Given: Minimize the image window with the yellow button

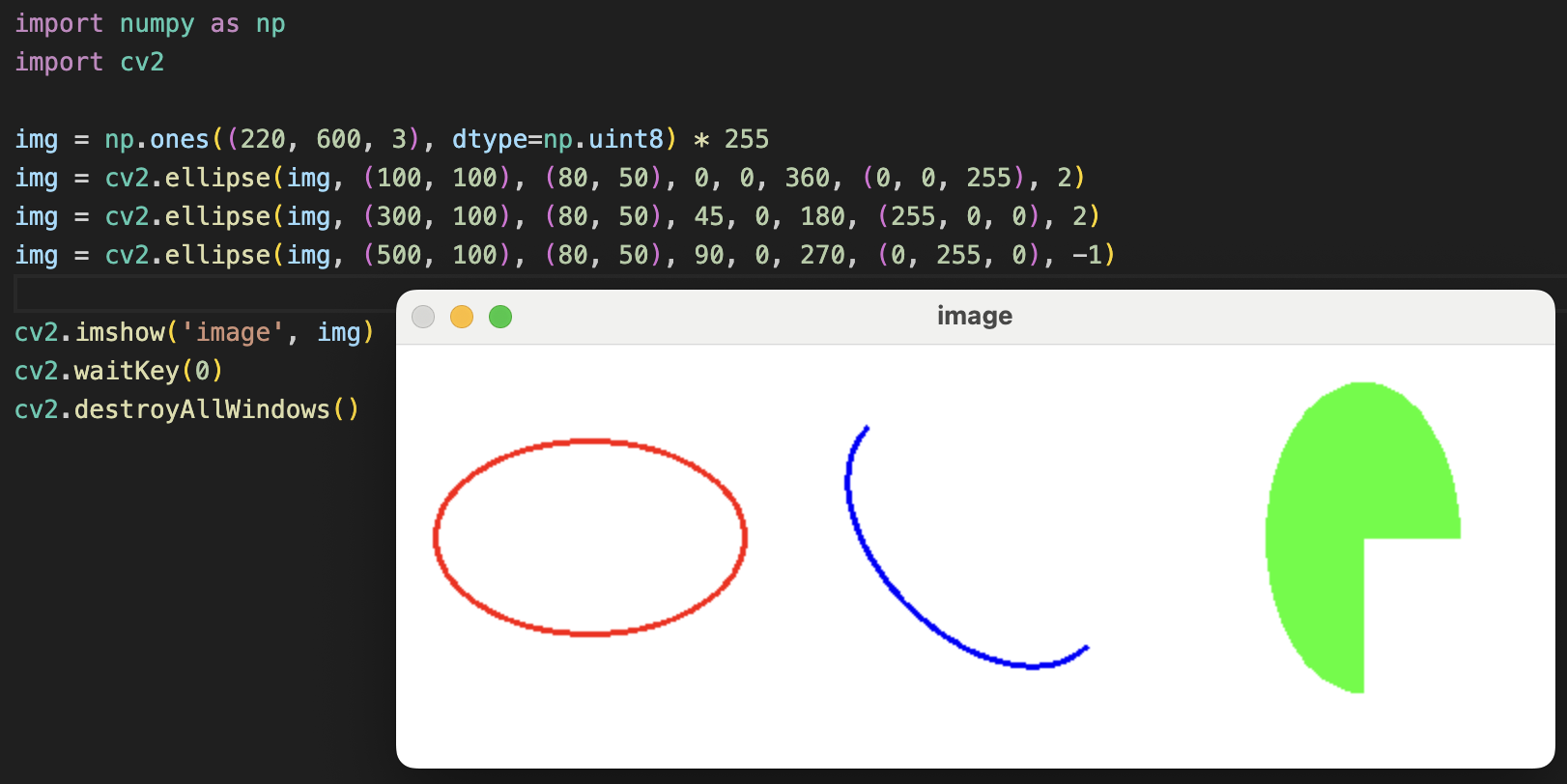Looking at the screenshot, I should pos(462,317).
